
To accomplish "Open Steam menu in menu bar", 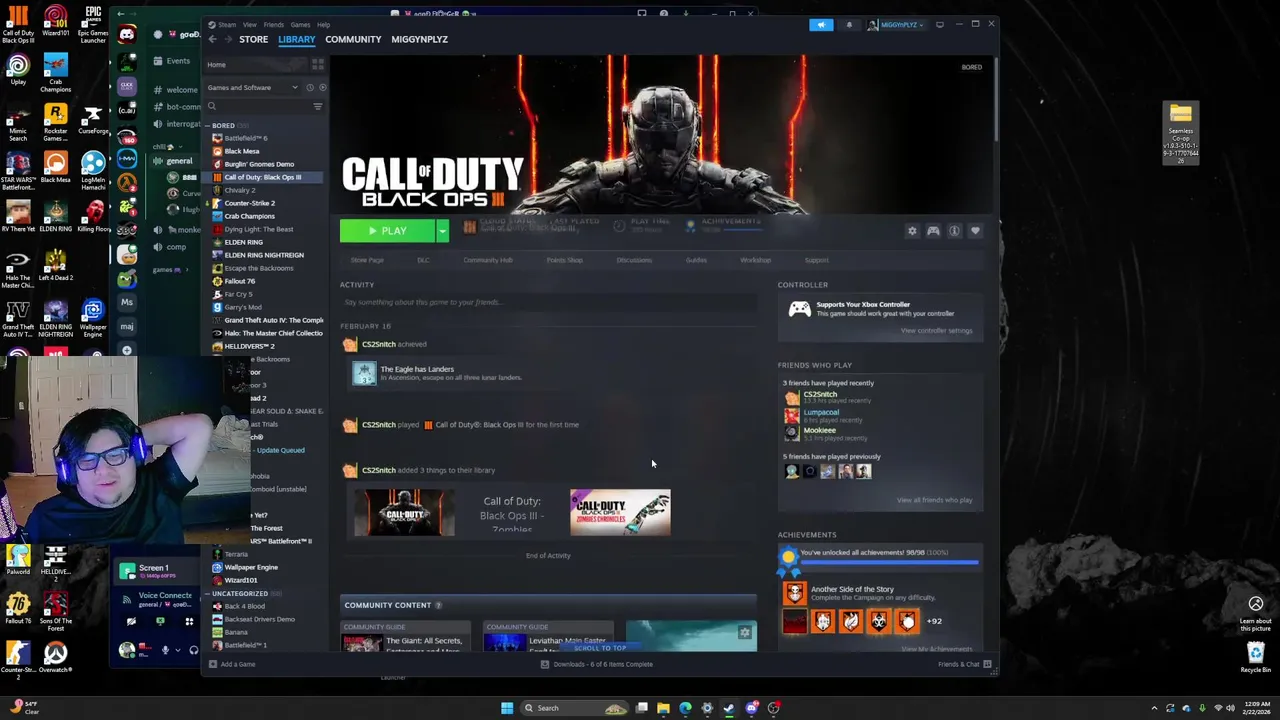I will 226,24.
